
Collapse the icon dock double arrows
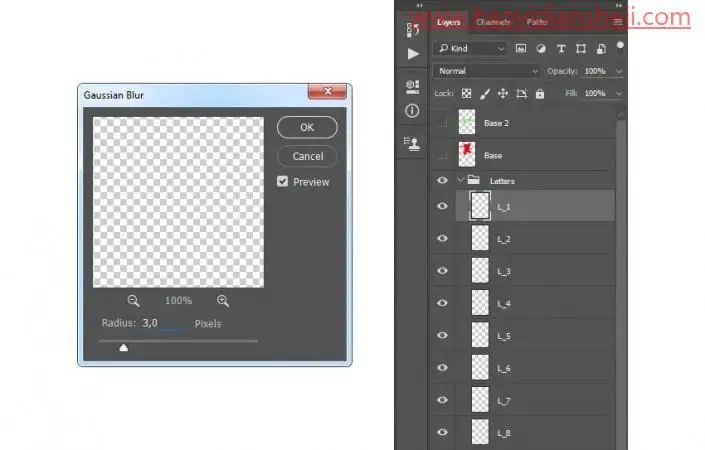[x=419, y=5]
